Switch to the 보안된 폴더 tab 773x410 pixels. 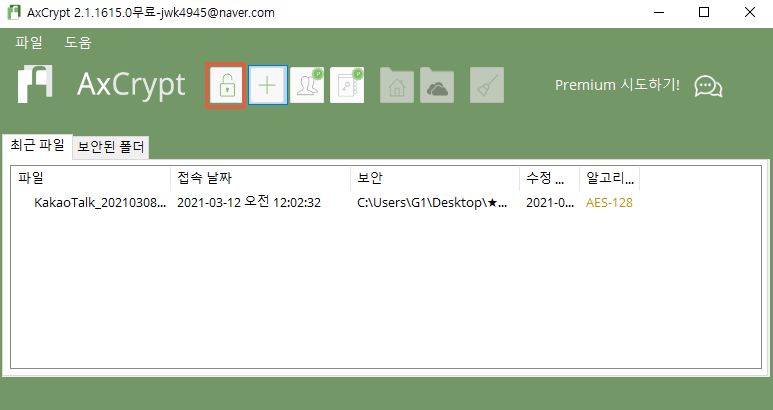[110, 147]
